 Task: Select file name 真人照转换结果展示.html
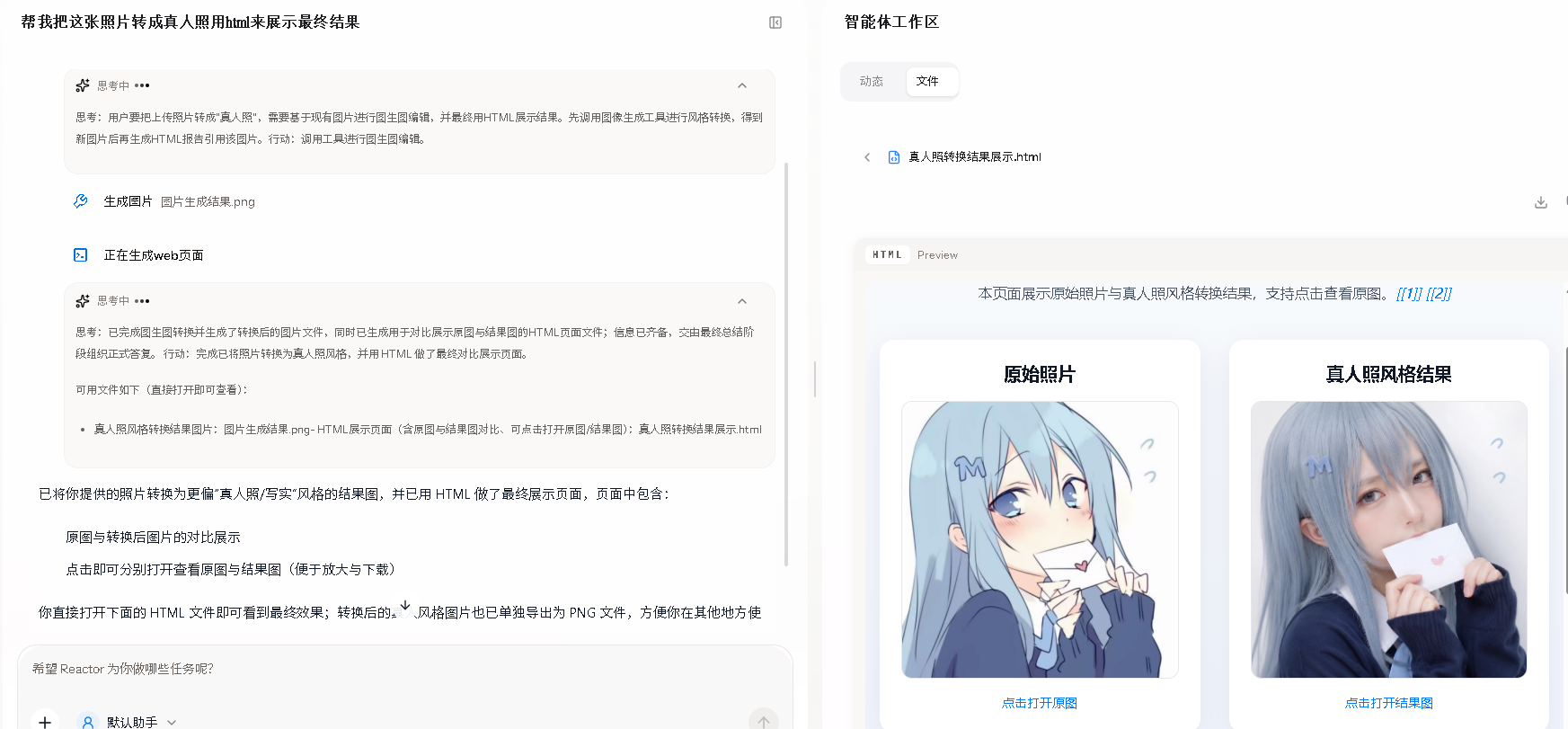975,157
